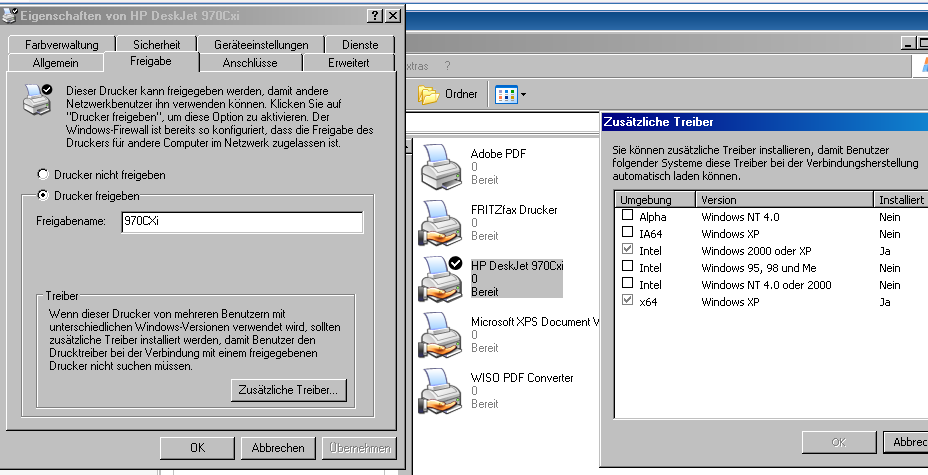Click the 'WISO PDF Converter' label
Screen dimensions: 928x475
coord(522,377)
